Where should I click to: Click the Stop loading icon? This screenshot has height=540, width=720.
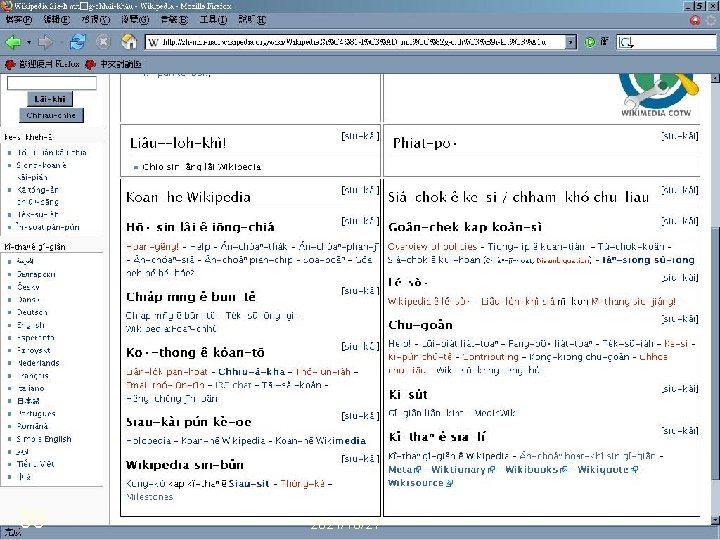(x=103, y=42)
